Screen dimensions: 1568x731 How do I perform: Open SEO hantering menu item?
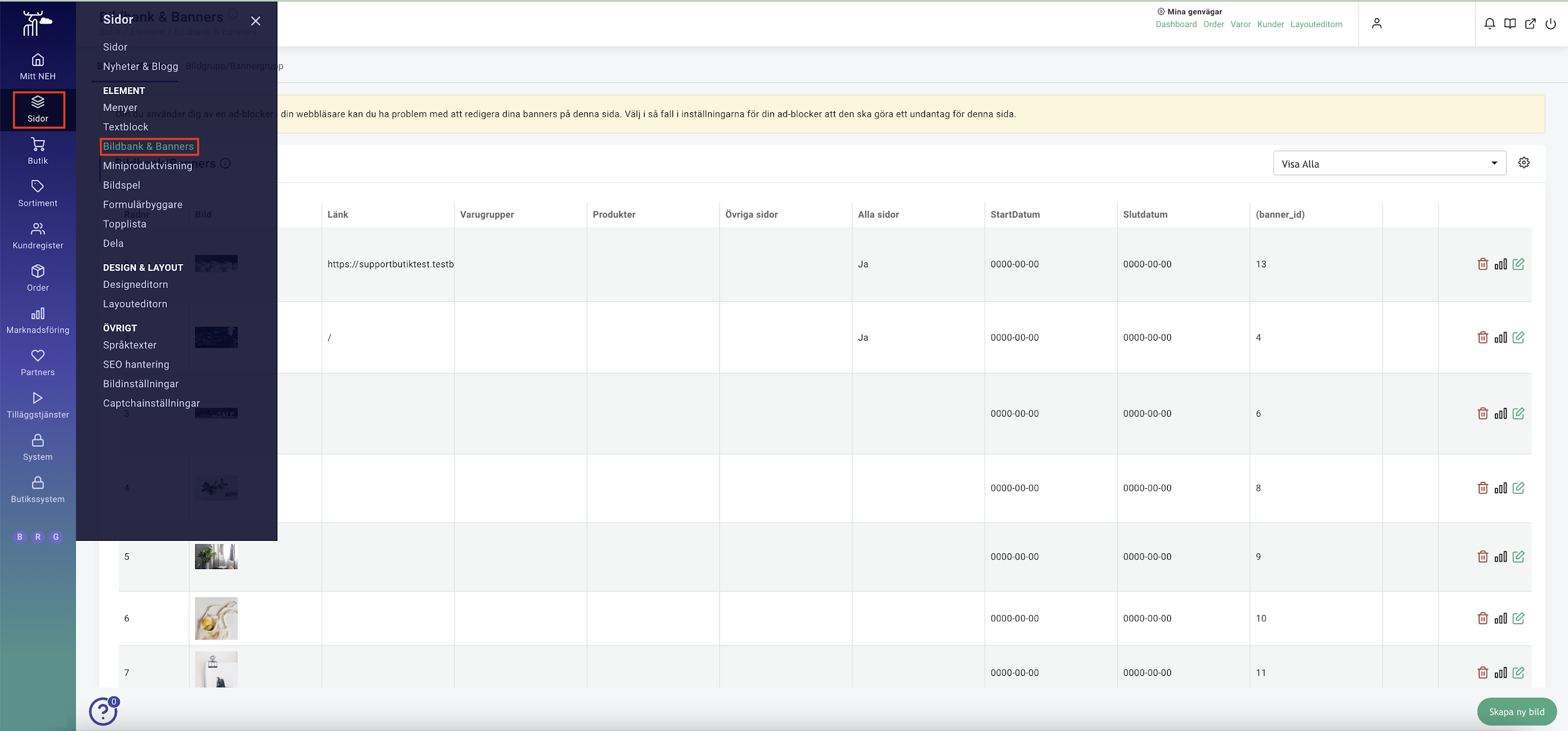point(136,365)
